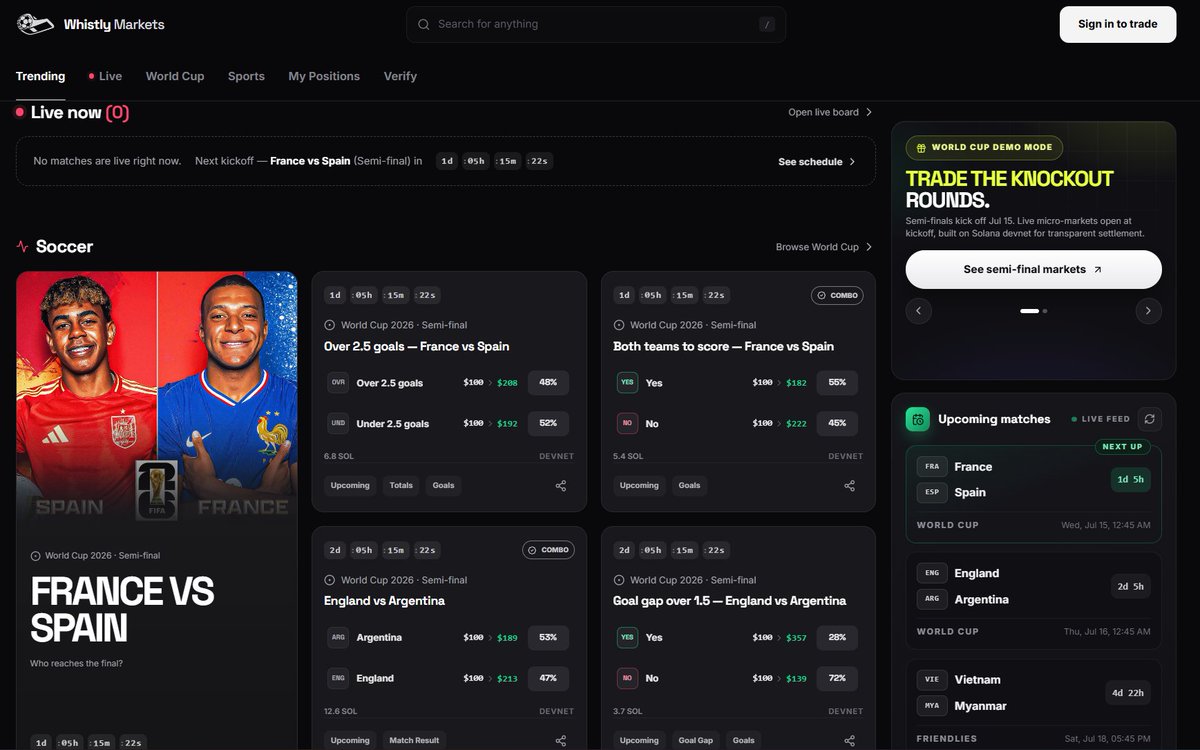Click the share icon on Goal gap over 1.5 card
The image size is (1200, 750).
click(x=850, y=741)
